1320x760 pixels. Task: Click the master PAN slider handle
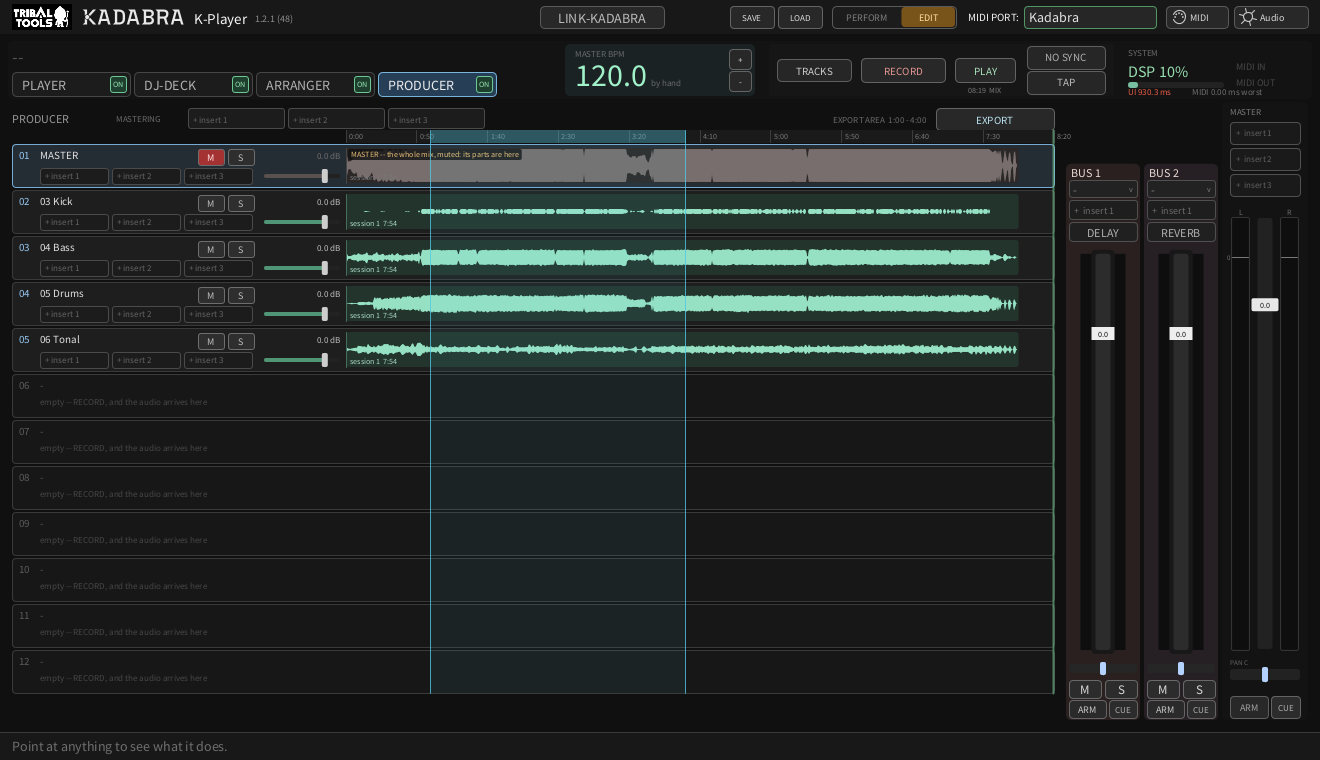1265,675
